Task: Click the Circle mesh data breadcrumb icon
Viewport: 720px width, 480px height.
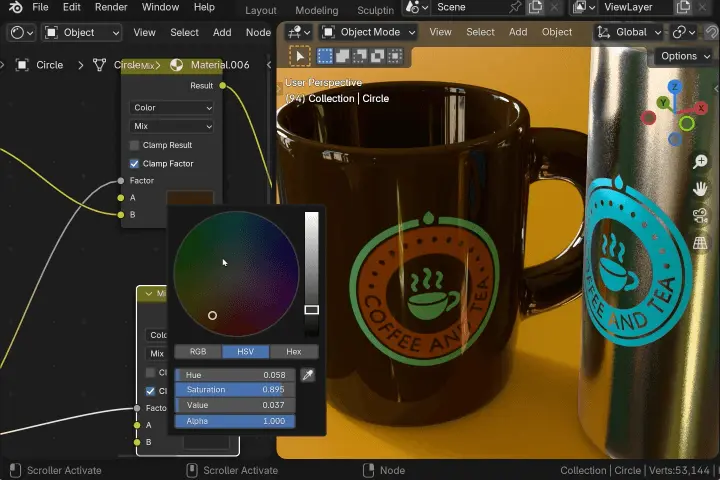Action: pos(99,65)
